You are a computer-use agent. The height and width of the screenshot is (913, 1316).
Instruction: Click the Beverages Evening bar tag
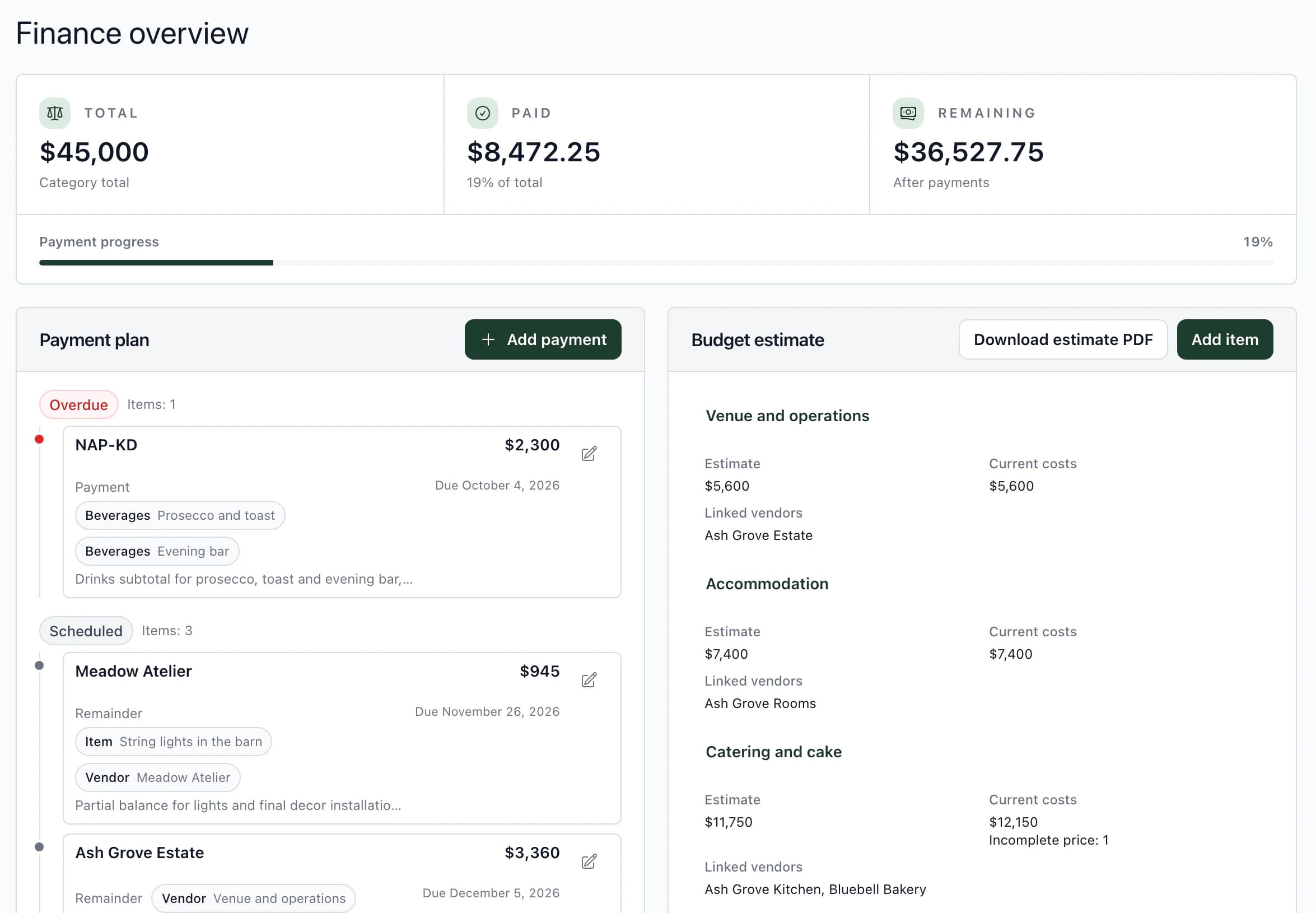pyautogui.click(x=157, y=551)
